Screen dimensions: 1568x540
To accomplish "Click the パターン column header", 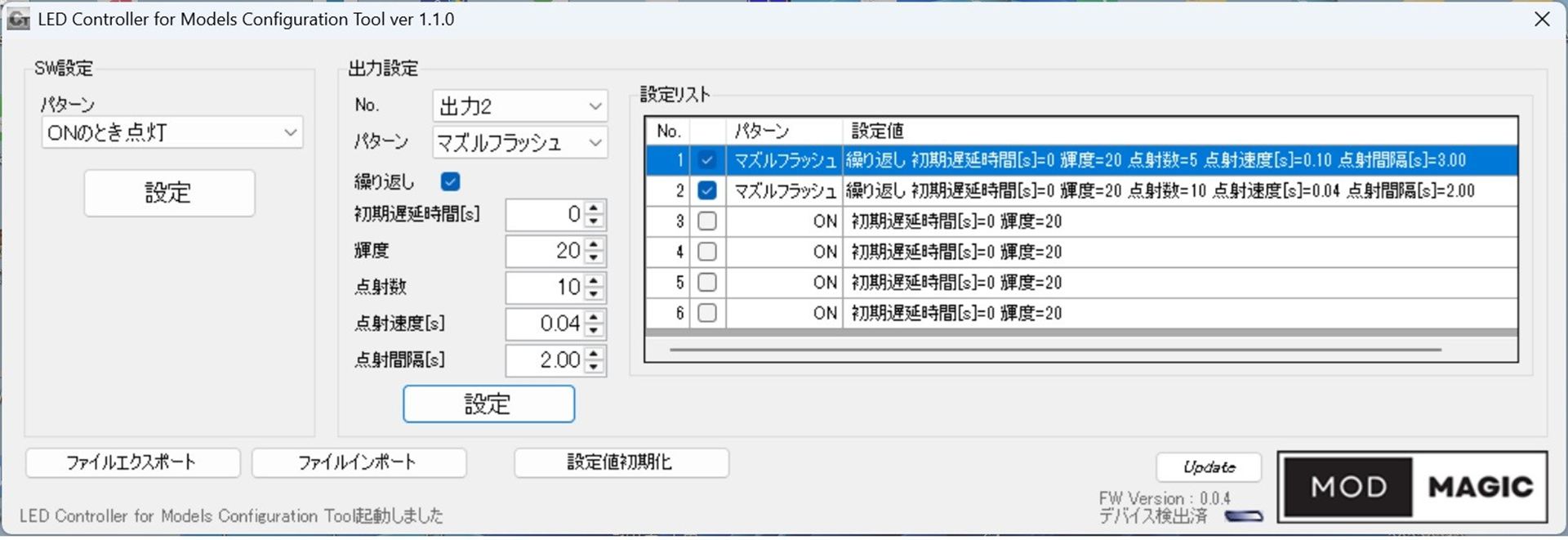I will tap(784, 131).
